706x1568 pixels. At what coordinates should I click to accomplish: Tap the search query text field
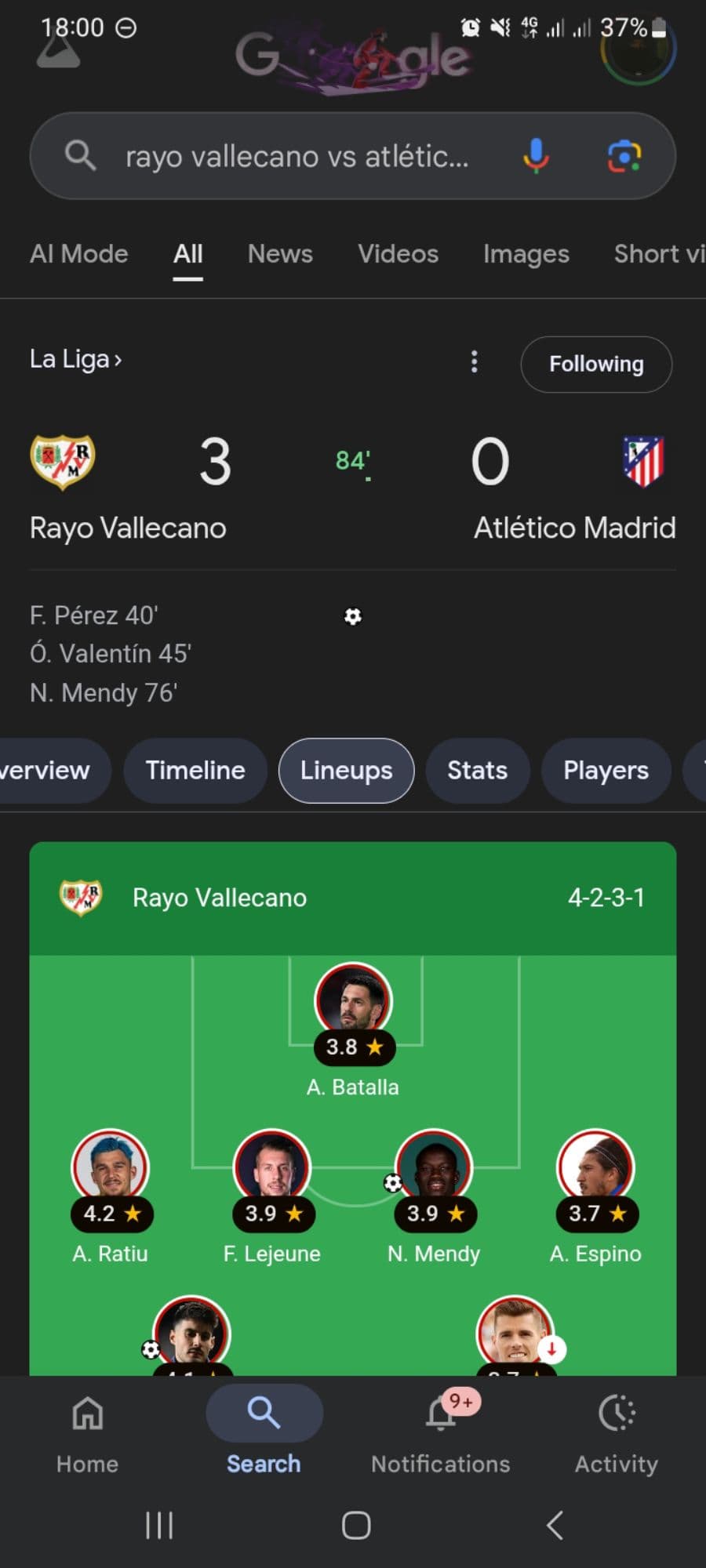[x=298, y=157]
